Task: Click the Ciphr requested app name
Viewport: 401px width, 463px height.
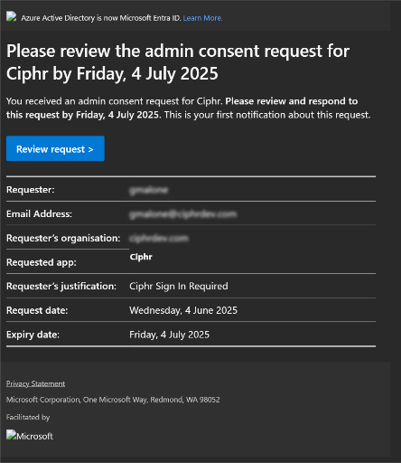Action: [141, 257]
